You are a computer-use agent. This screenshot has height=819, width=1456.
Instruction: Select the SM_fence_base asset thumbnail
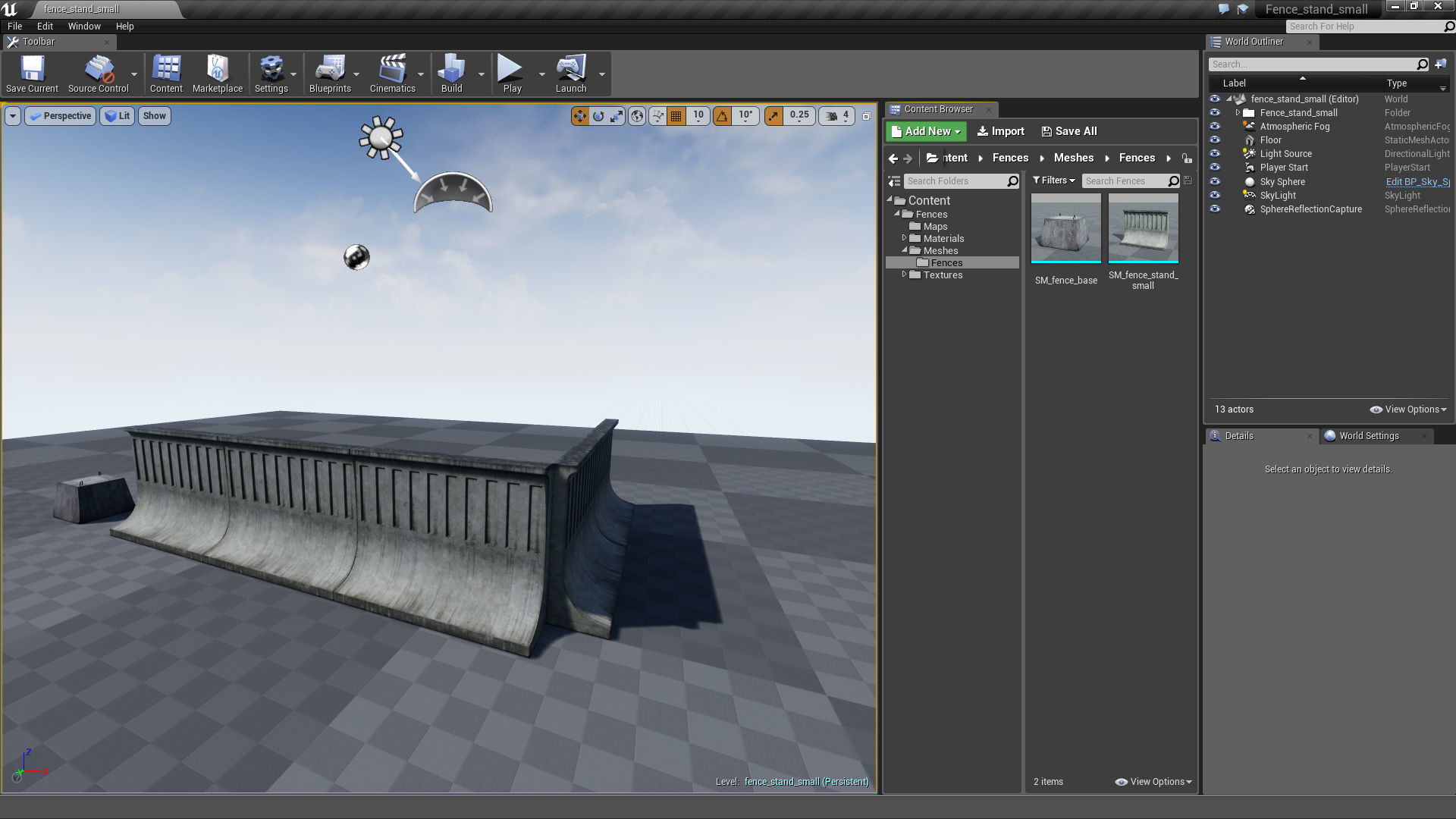click(1065, 227)
